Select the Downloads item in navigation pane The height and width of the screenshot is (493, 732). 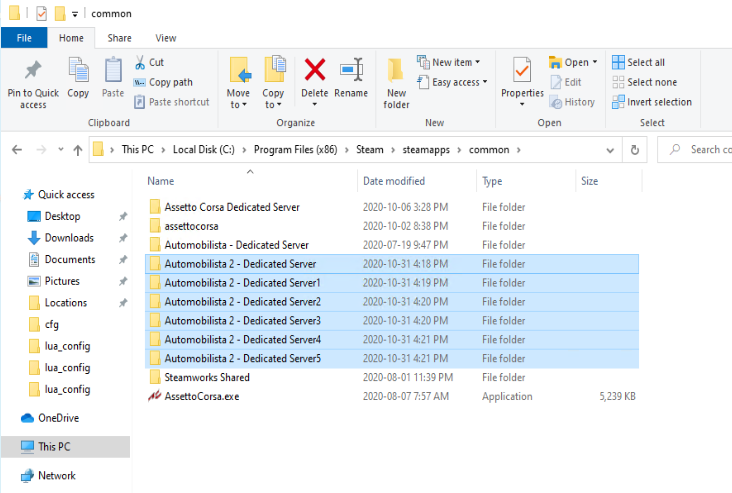[x=69, y=238]
